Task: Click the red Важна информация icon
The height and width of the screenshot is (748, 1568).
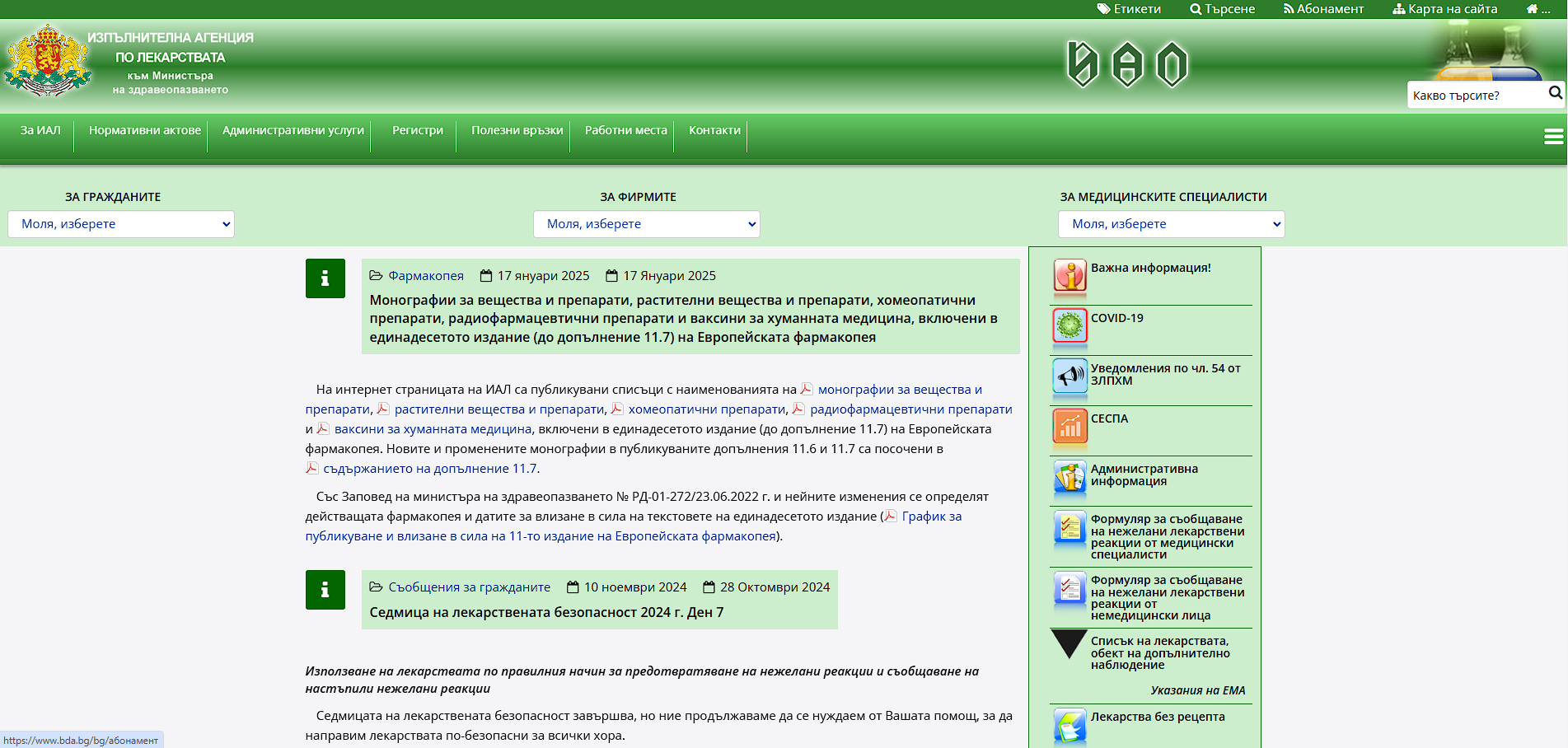Action: pyautogui.click(x=1070, y=276)
